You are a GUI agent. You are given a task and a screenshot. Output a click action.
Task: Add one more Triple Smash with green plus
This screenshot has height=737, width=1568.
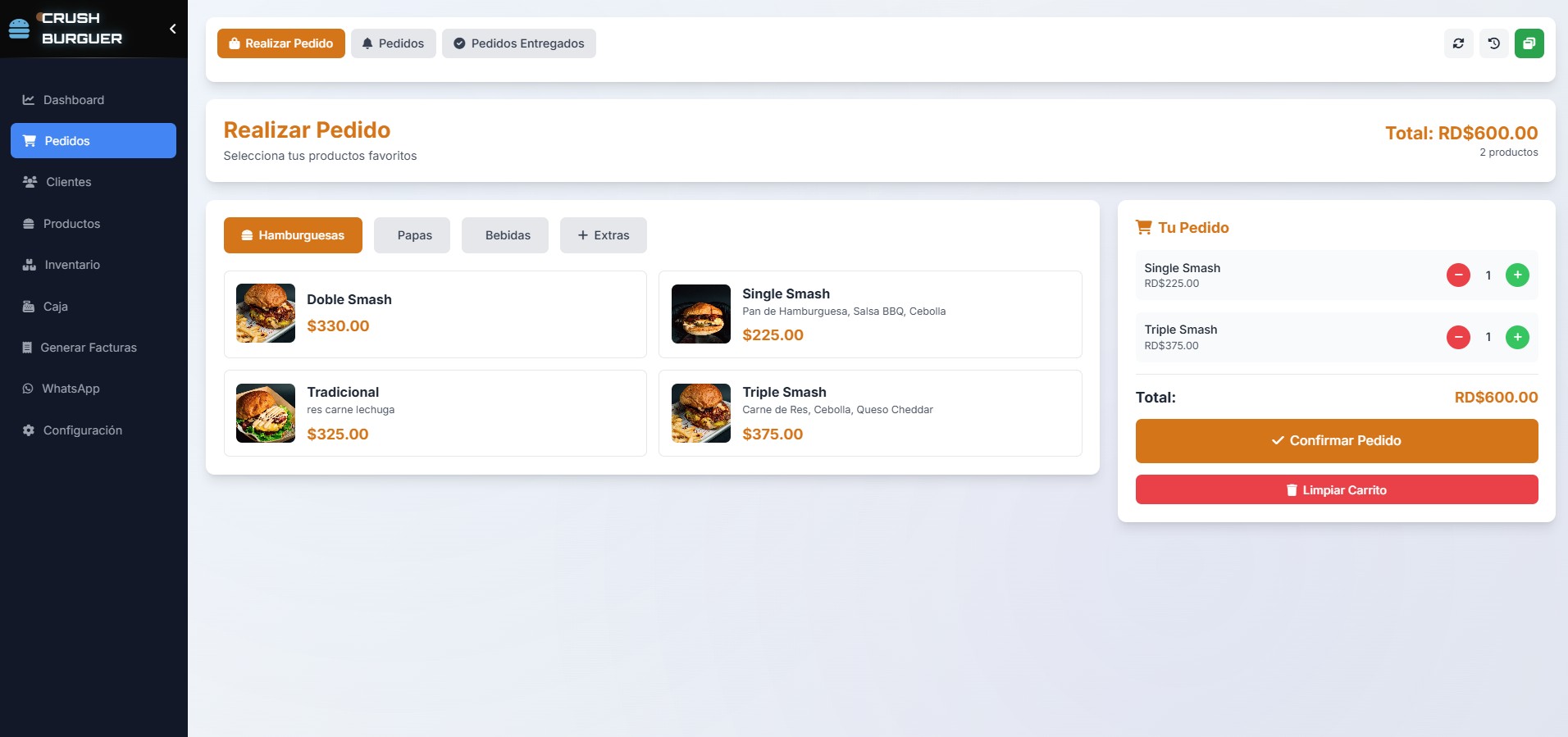point(1517,337)
